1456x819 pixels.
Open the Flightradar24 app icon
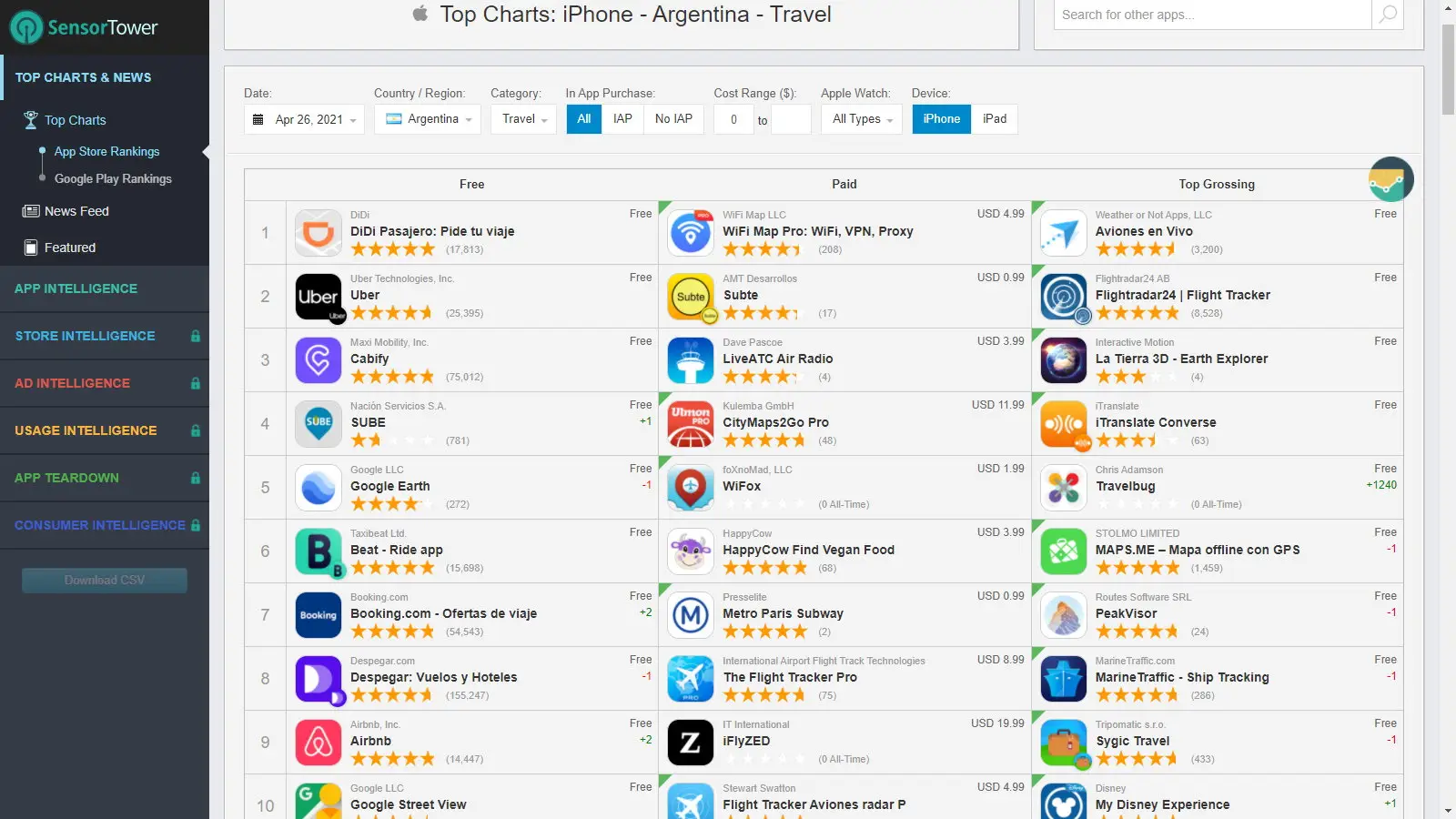click(x=1064, y=297)
